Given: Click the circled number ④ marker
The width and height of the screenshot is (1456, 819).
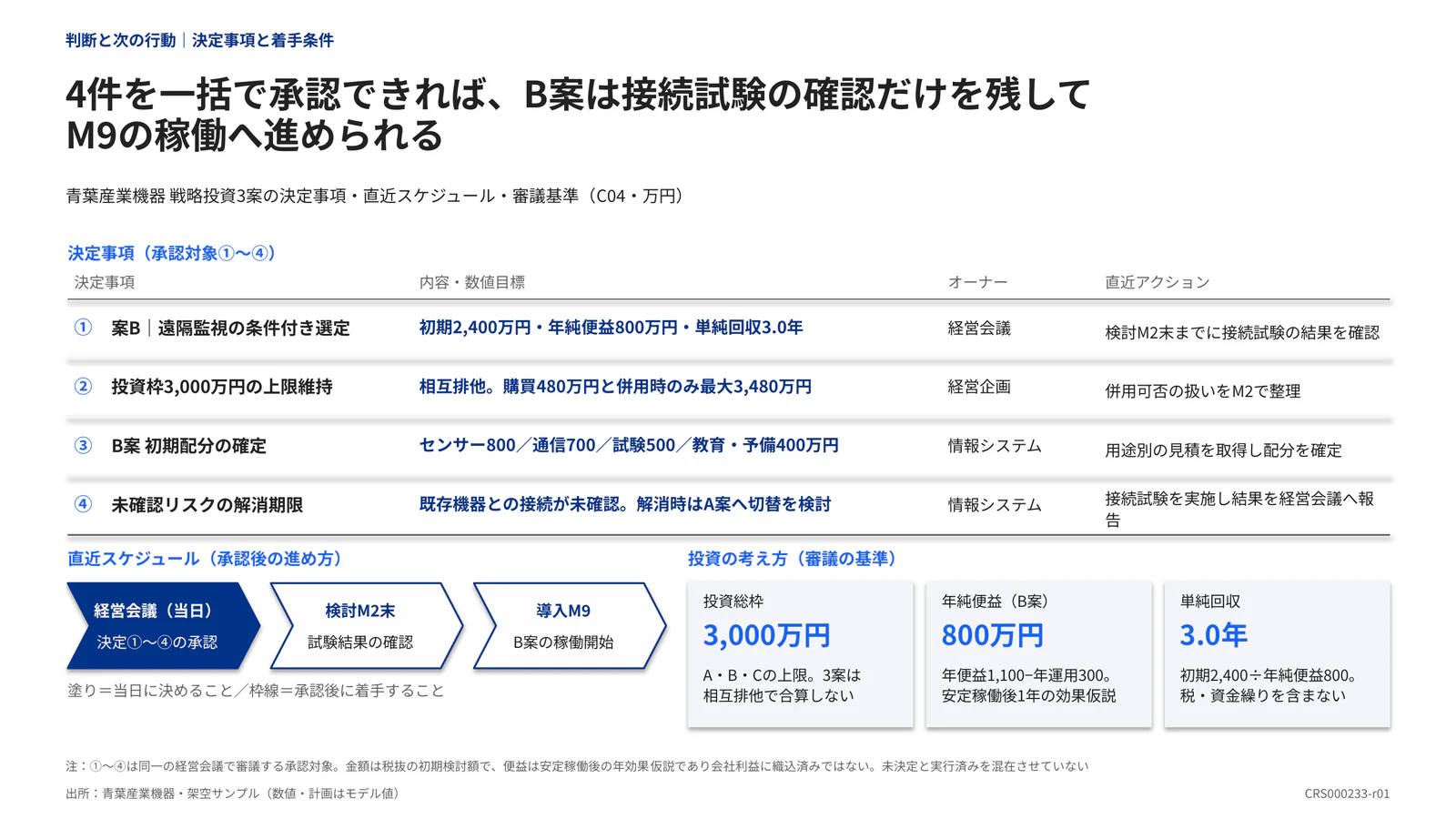Looking at the screenshot, I should point(83,504).
